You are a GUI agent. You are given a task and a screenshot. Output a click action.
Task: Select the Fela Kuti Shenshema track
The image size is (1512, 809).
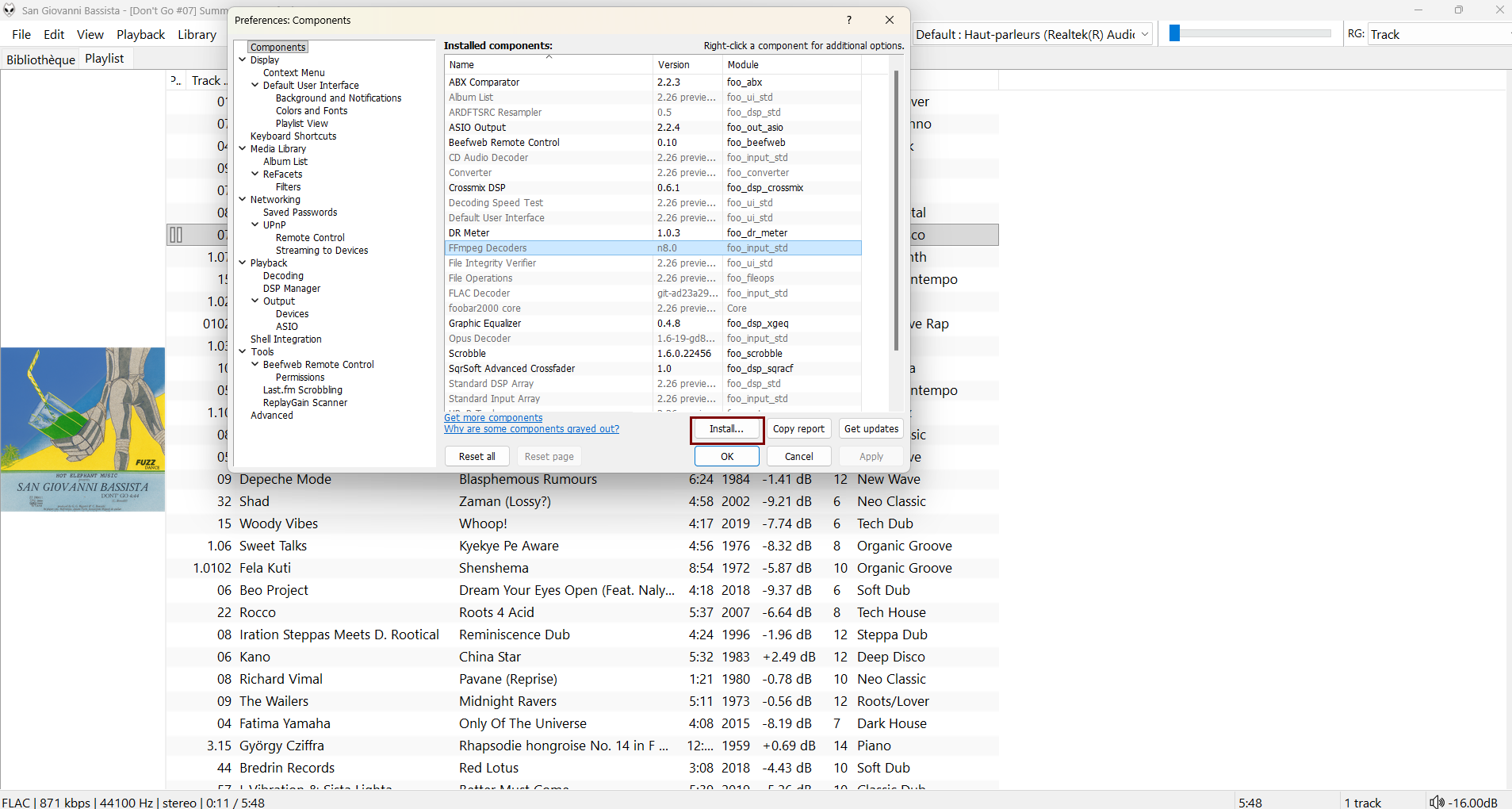click(582, 568)
